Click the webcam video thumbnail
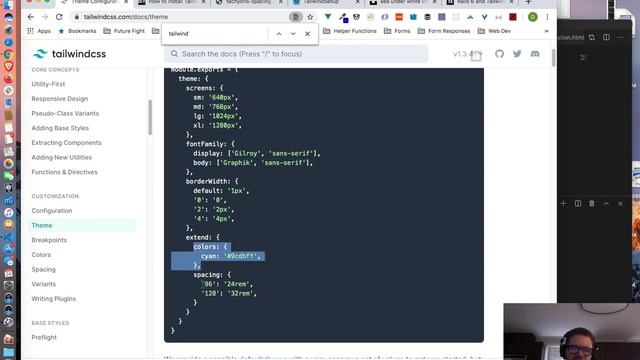The height and width of the screenshot is (360, 640). pyautogui.click(x=571, y=331)
